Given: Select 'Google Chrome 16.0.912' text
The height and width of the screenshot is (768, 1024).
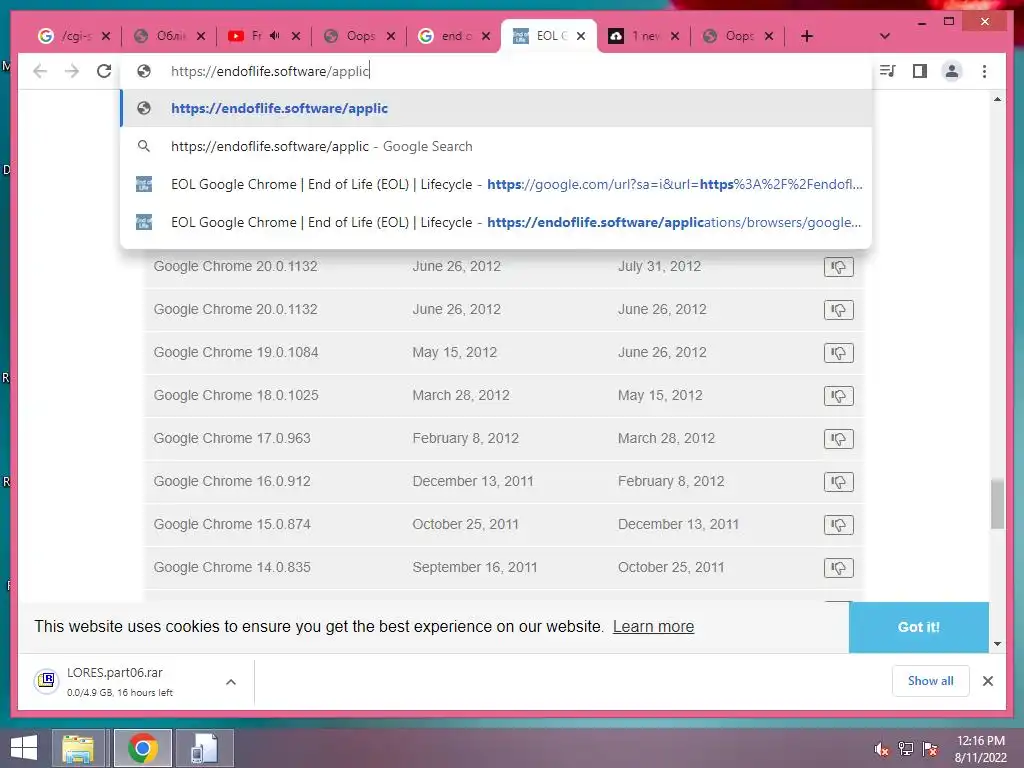Looking at the screenshot, I should click(232, 482).
